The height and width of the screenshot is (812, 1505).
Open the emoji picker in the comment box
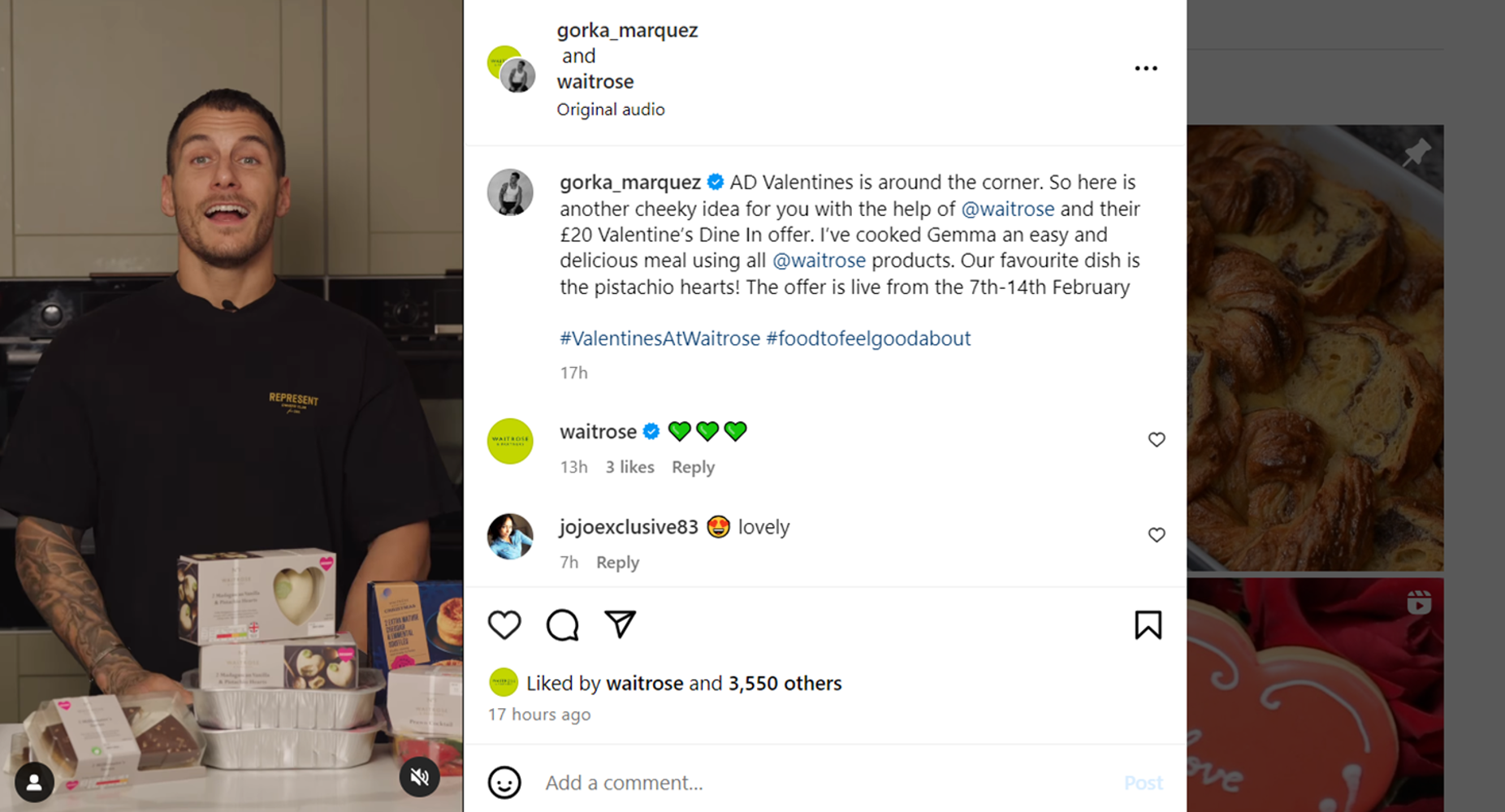pos(505,783)
